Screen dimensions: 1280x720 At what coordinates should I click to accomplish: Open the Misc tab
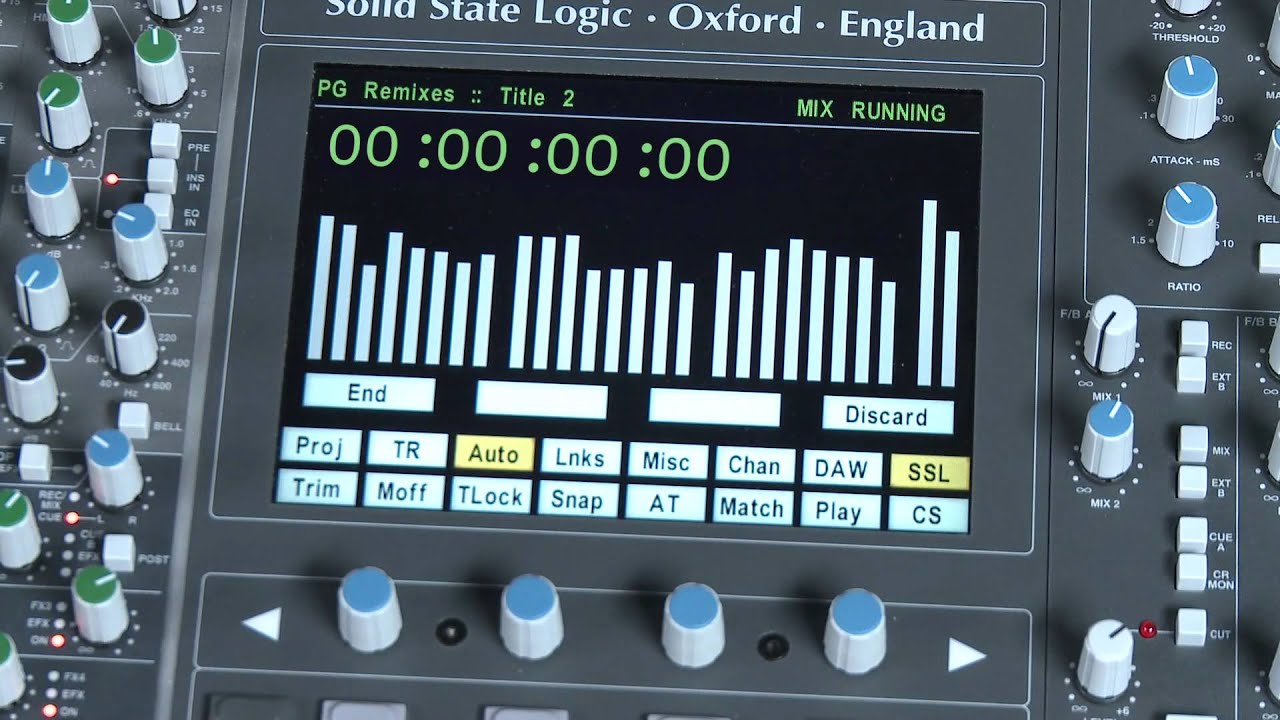tap(667, 462)
